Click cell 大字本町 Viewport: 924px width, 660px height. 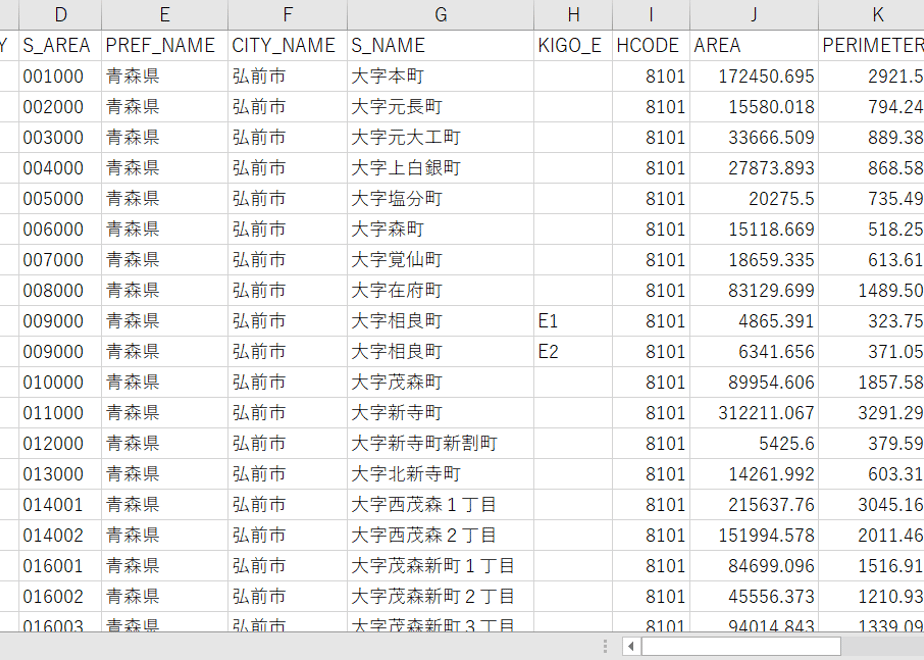pos(440,76)
